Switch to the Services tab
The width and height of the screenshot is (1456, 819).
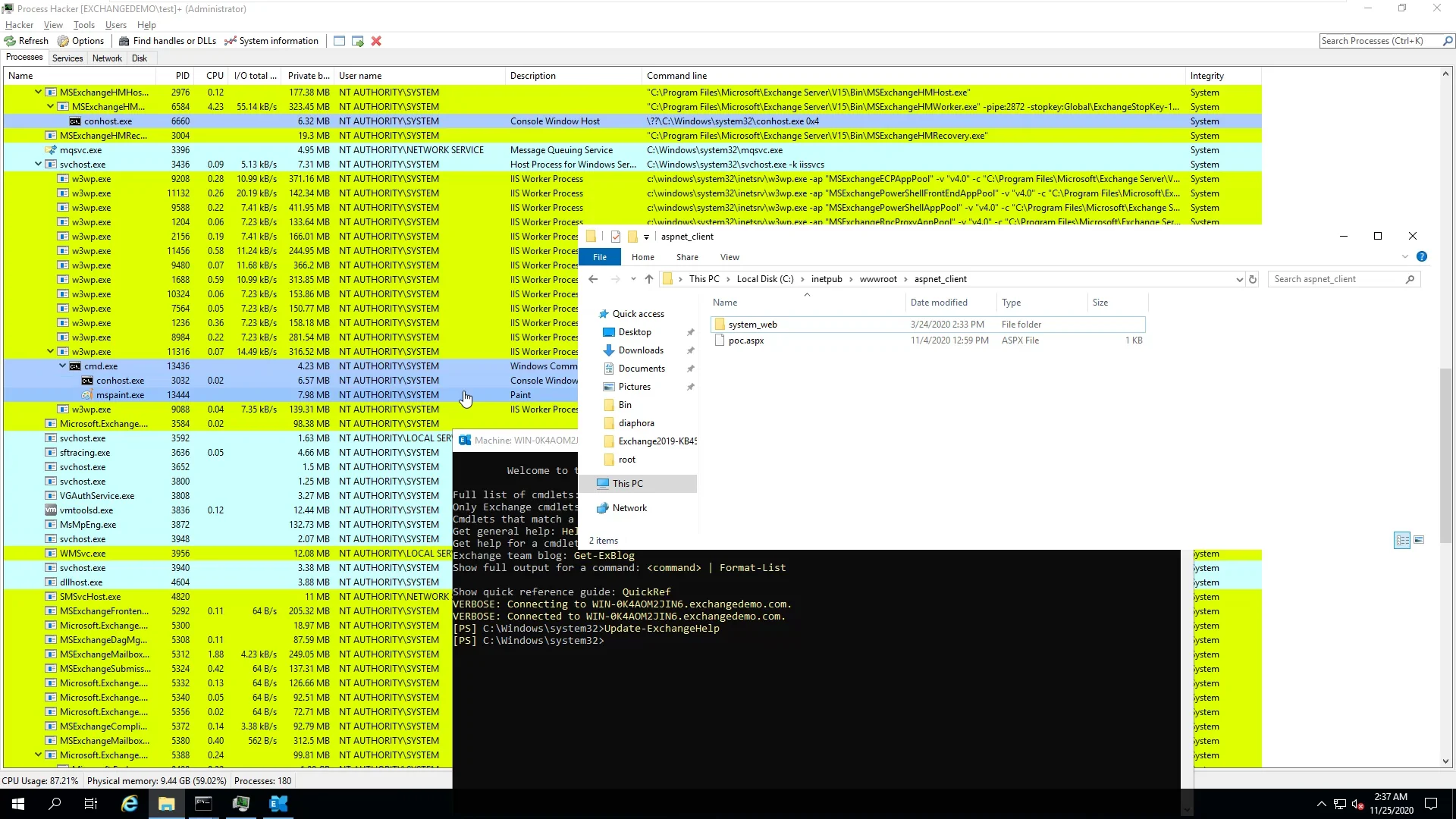[67, 58]
